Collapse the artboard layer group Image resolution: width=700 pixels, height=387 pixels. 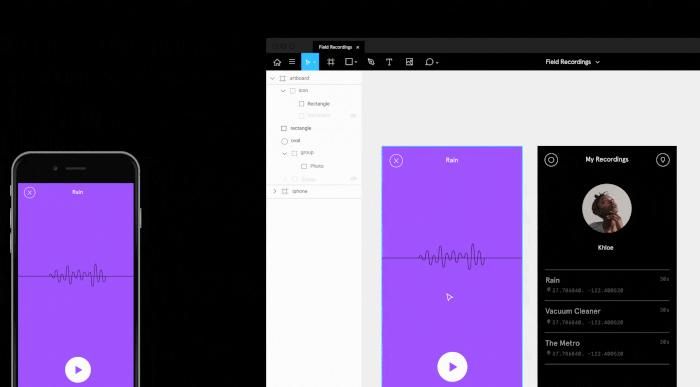pyautogui.click(x=272, y=78)
